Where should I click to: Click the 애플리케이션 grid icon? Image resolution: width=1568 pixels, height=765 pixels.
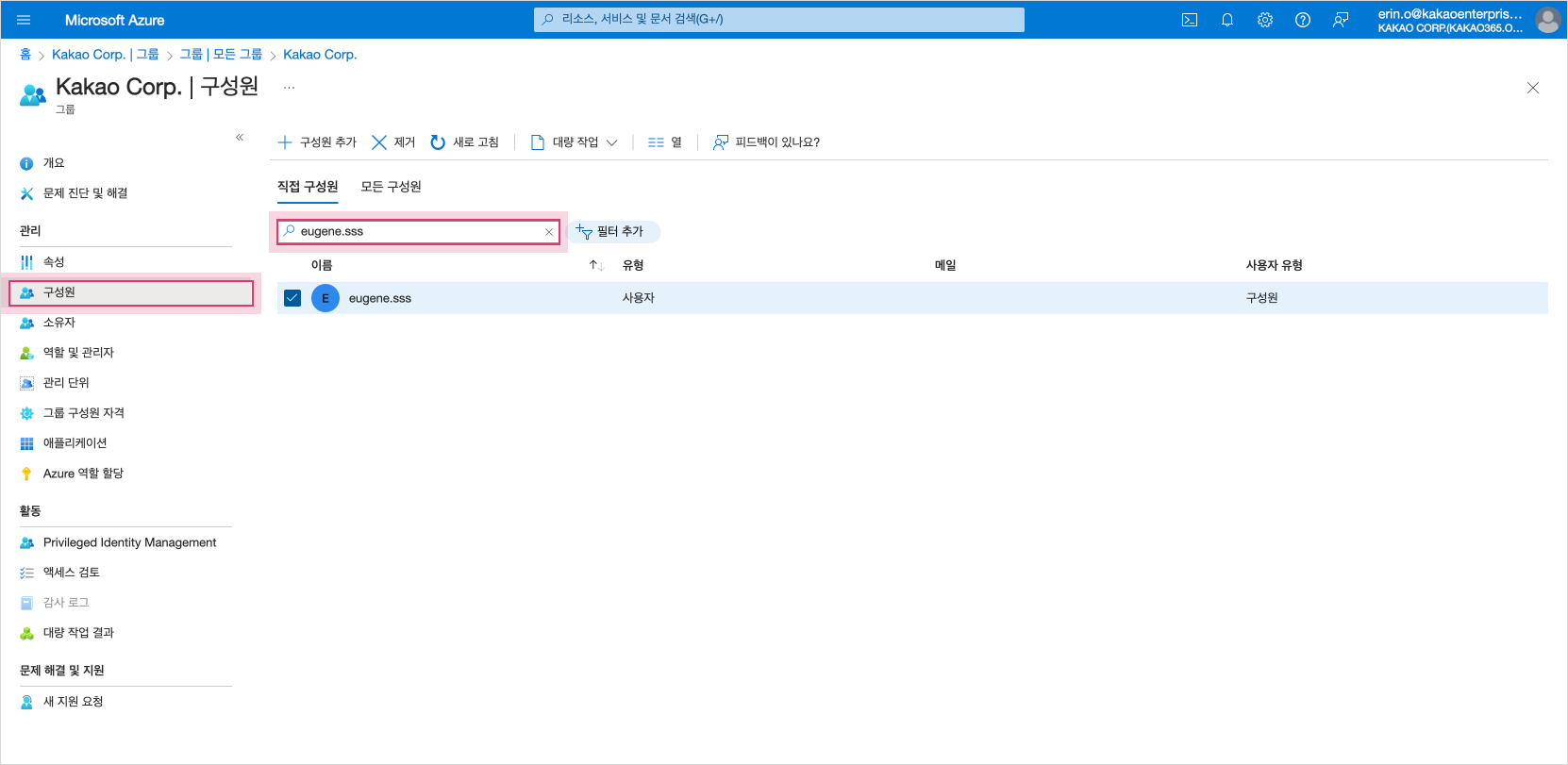pos(26,443)
